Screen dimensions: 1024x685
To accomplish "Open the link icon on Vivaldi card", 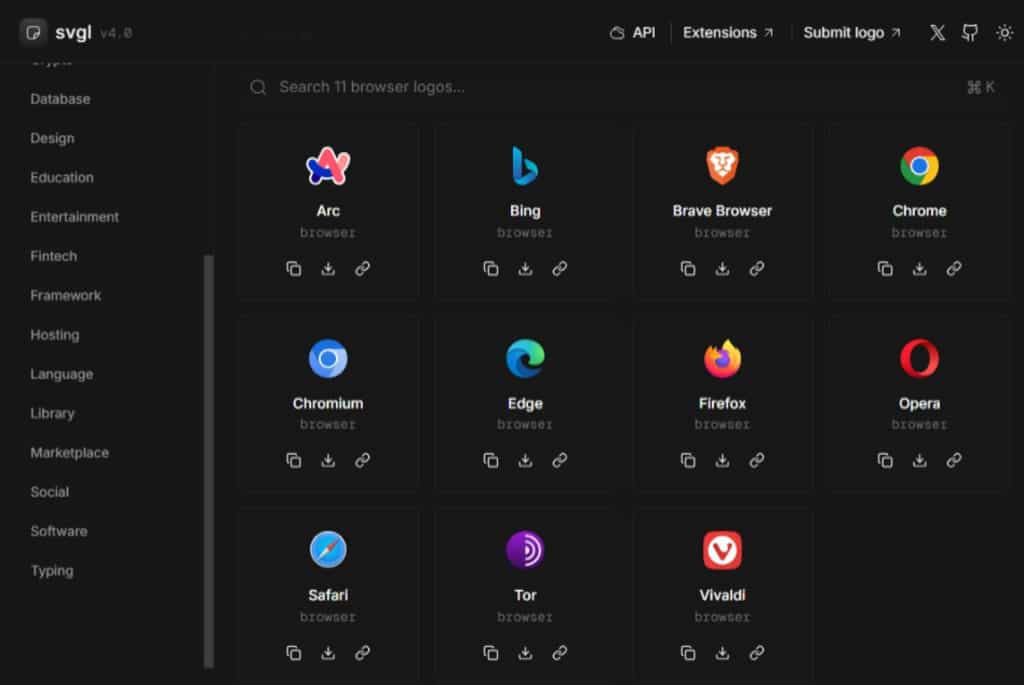I will coord(757,653).
